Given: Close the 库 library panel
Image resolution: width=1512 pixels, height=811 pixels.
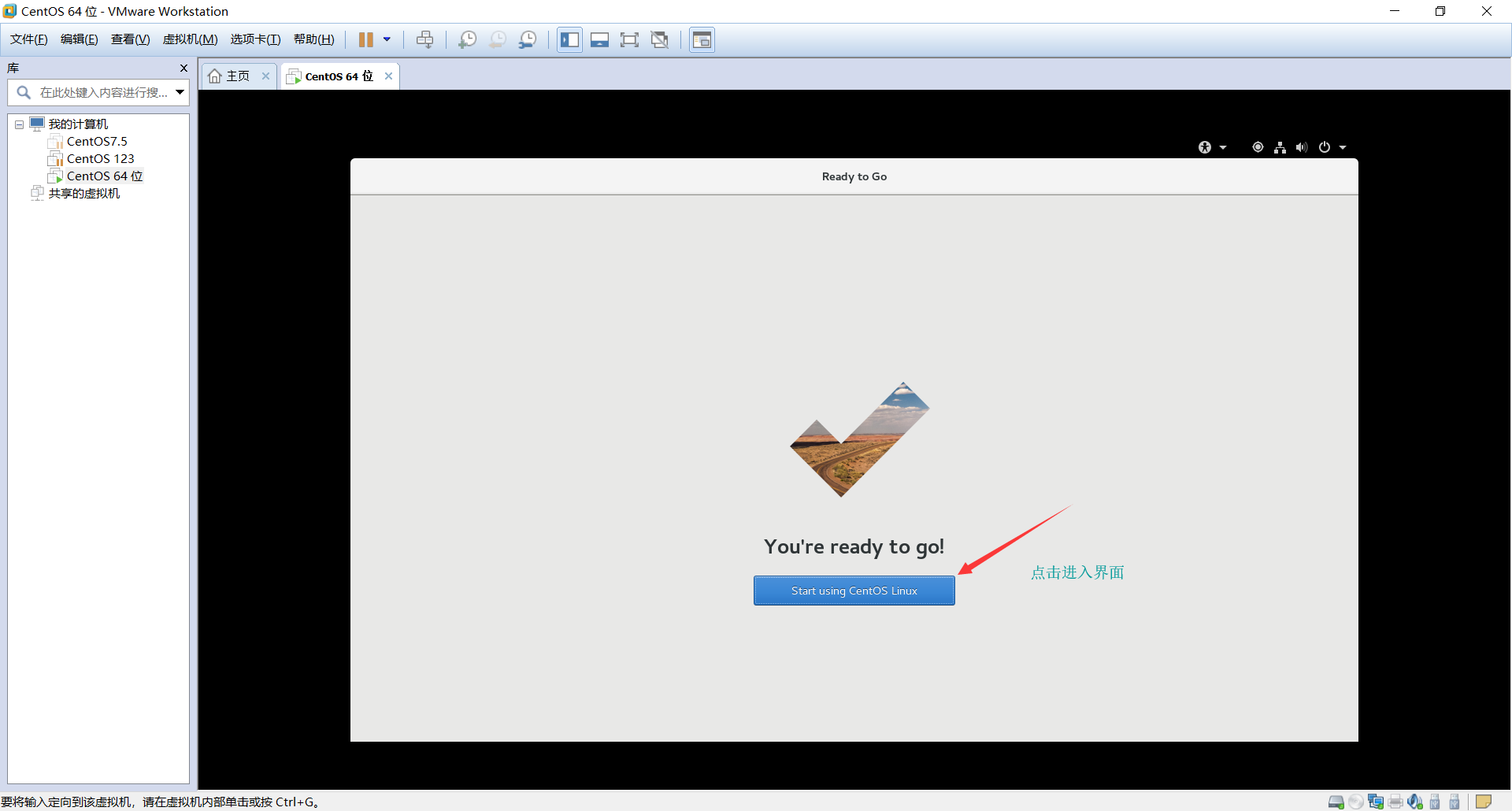Looking at the screenshot, I should [x=183, y=69].
